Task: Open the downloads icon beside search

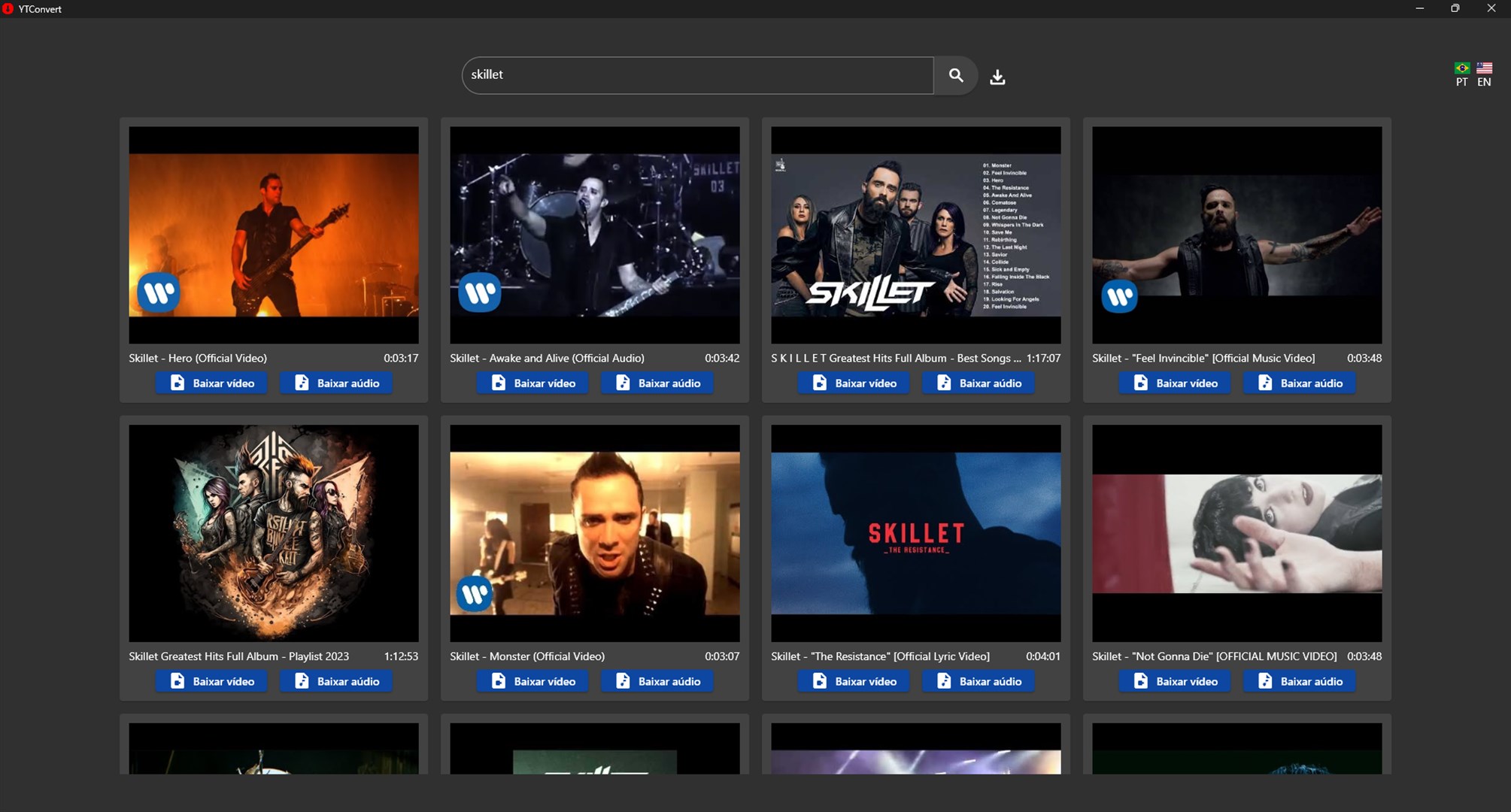Action: click(x=997, y=77)
